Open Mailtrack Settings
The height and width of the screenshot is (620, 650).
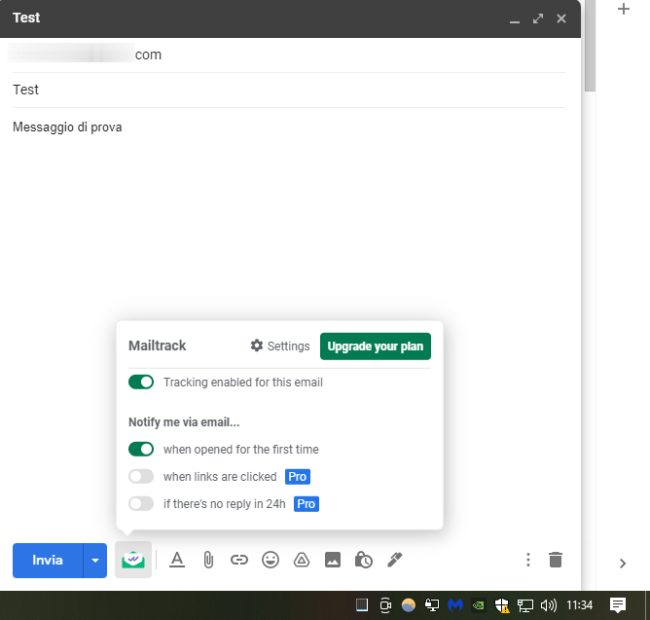pos(280,346)
